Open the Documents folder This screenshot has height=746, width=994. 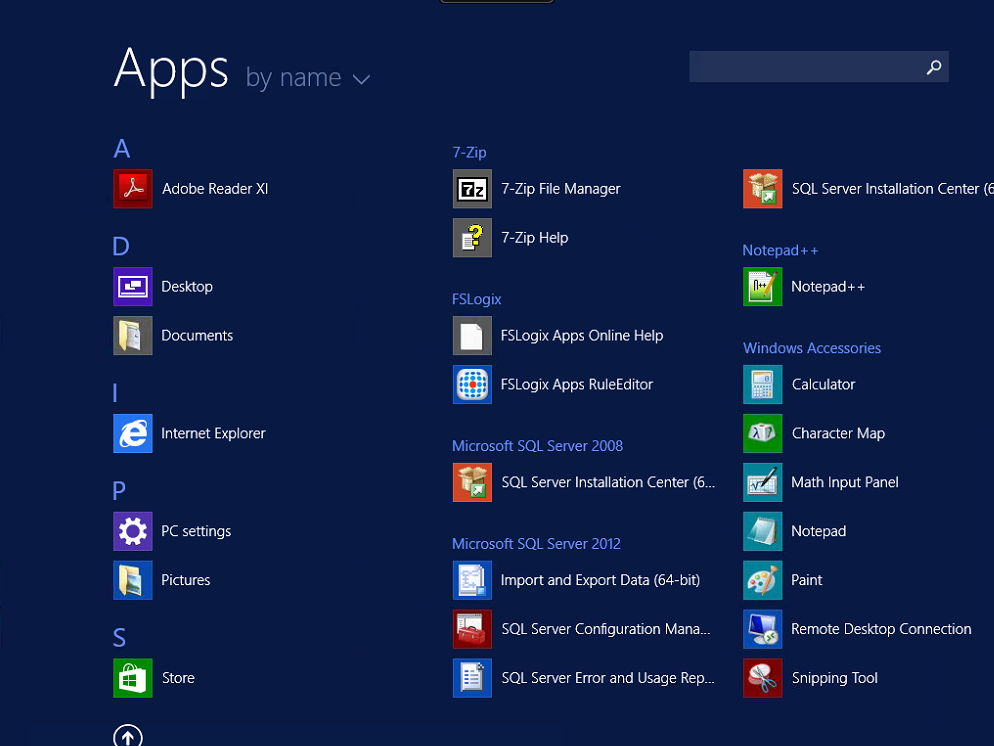(174, 335)
